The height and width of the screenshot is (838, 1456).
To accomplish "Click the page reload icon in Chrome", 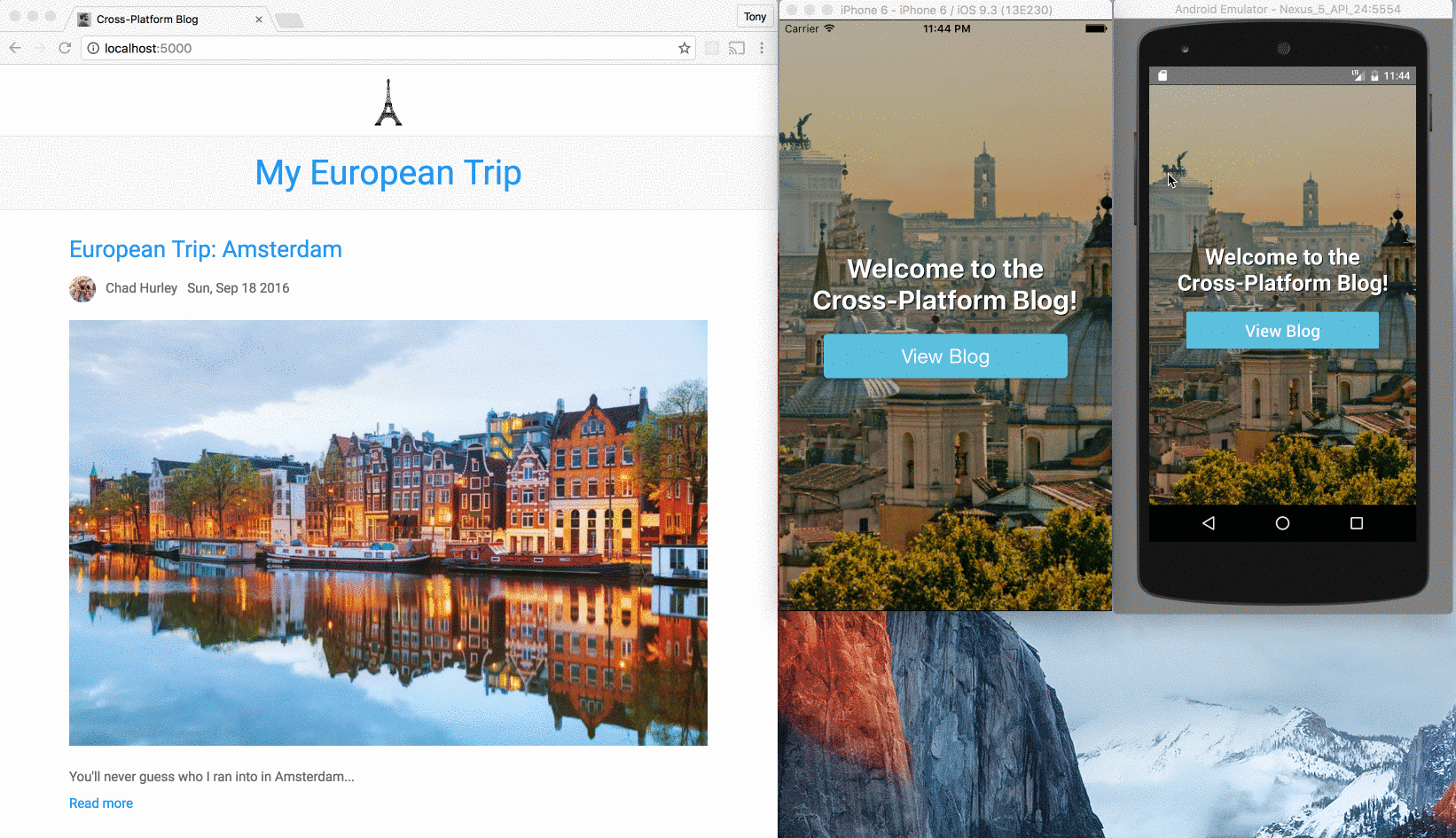I will coord(63,48).
